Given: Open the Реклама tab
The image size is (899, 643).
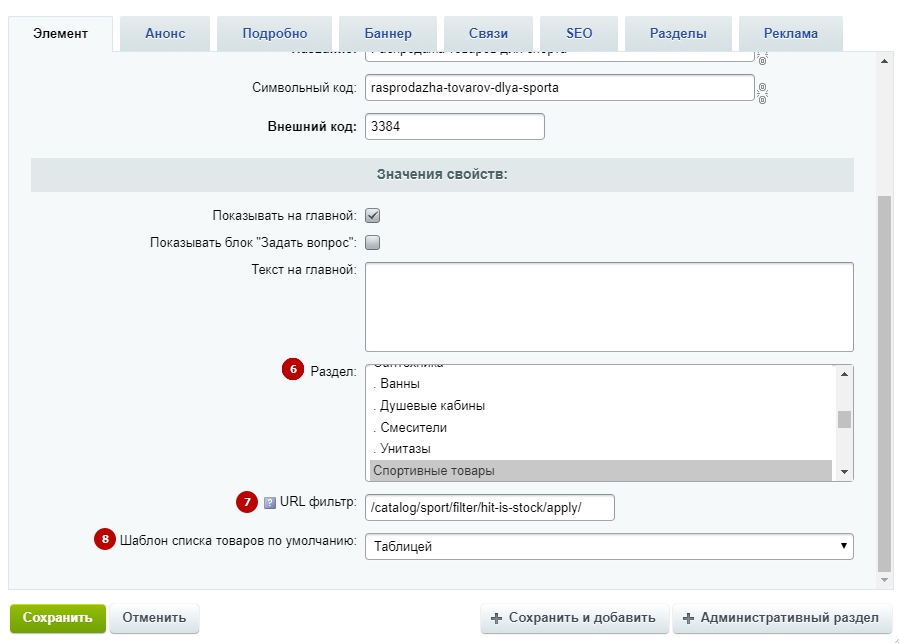Looking at the screenshot, I should [x=791, y=33].
